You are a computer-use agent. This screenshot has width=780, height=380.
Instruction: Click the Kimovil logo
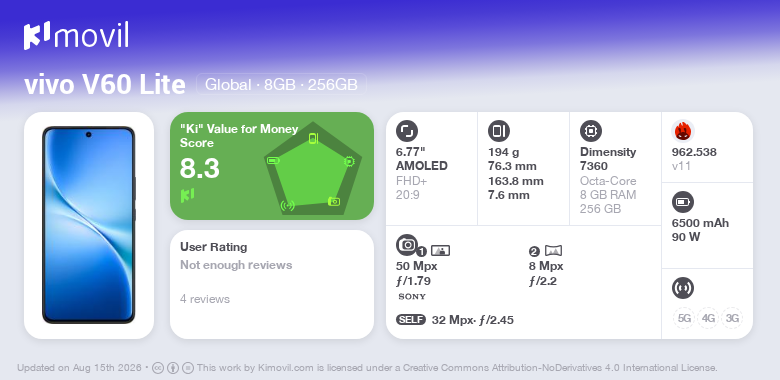(76, 35)
